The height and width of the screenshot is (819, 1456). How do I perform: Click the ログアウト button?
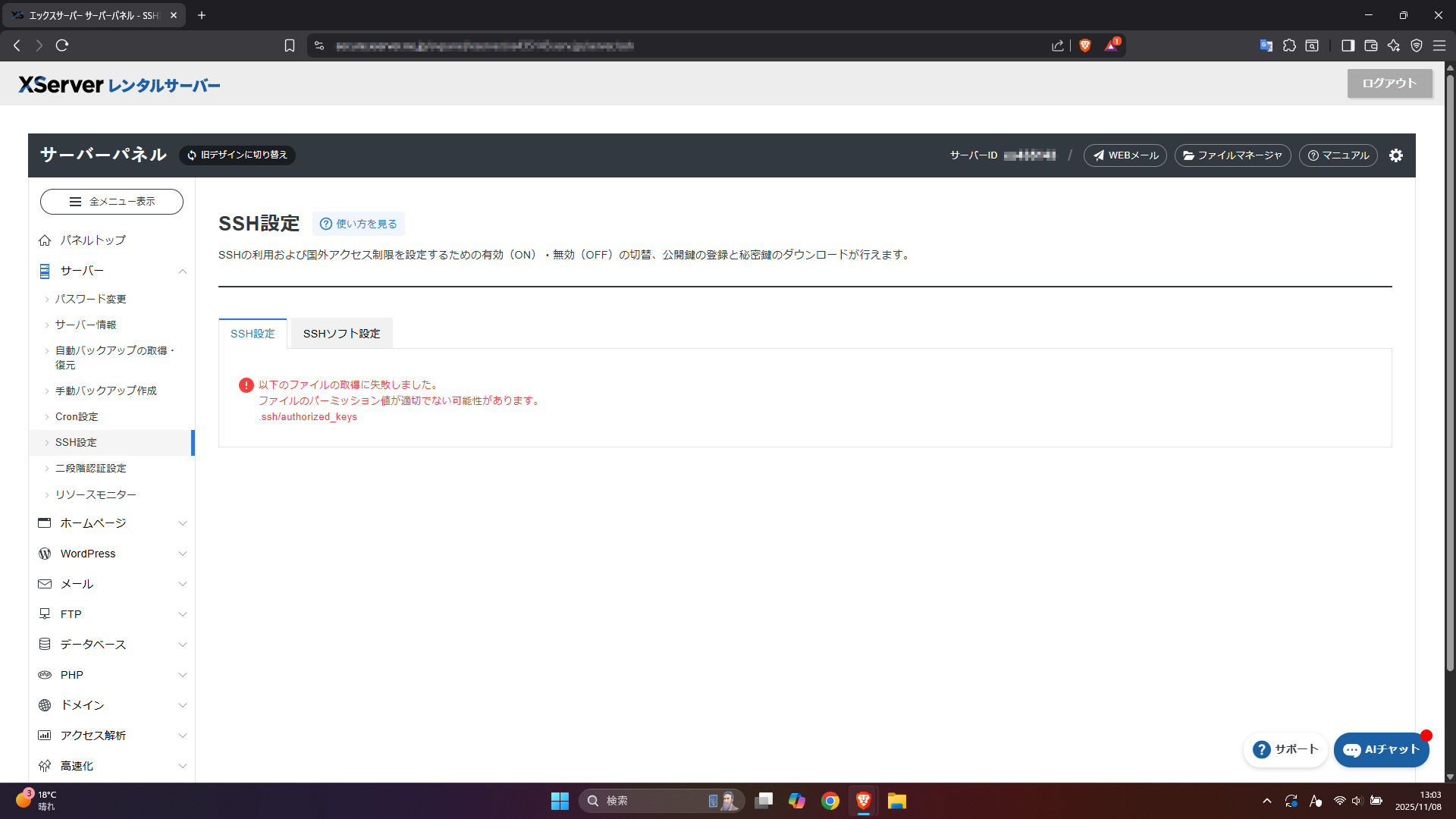[x=1389, y=83]
